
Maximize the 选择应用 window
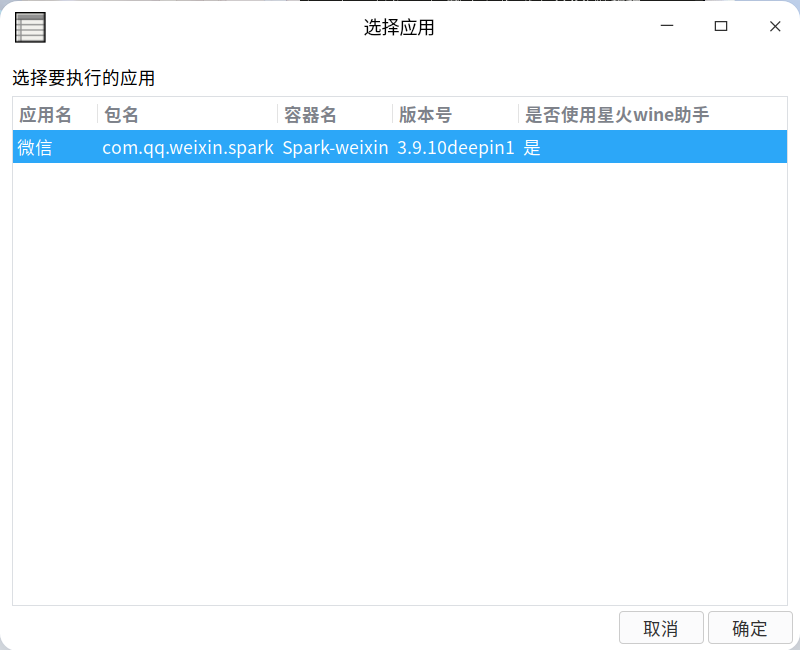coord(721,26)
